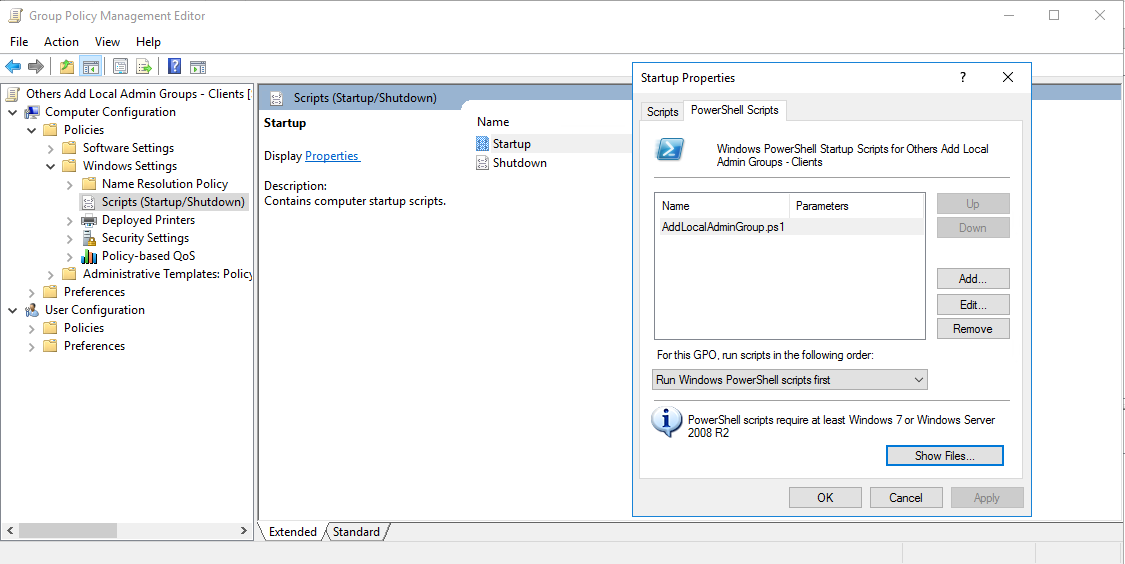
Task: Open the Action menu
Action: (x=62, y=42)
